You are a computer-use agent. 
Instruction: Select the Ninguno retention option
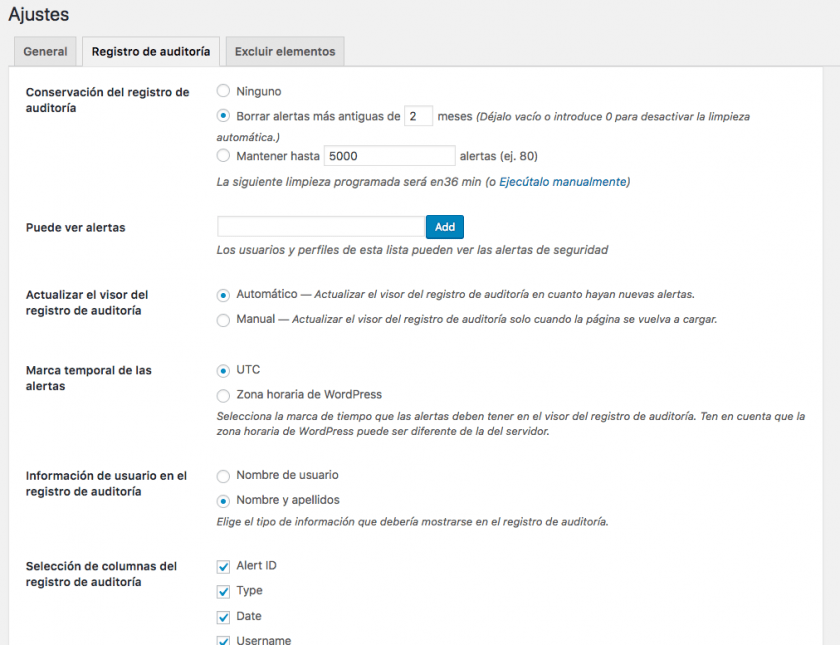(x=224, y=91)
